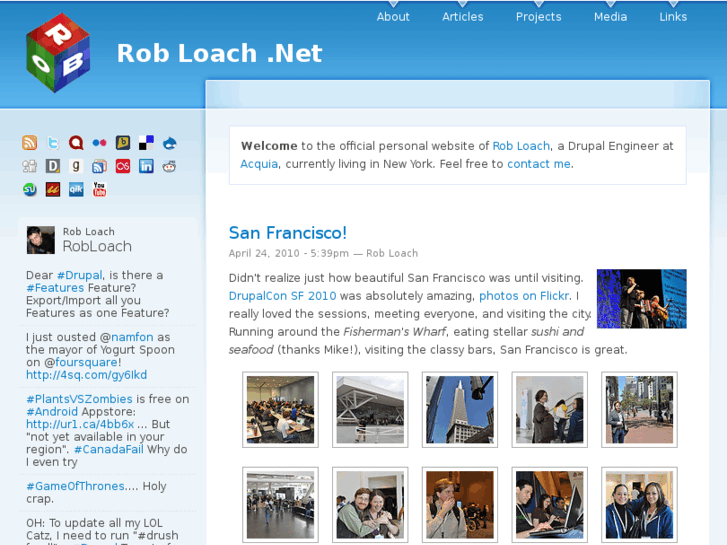
Task: Click the #Drupal hashtag
Action: coord(79,275)
